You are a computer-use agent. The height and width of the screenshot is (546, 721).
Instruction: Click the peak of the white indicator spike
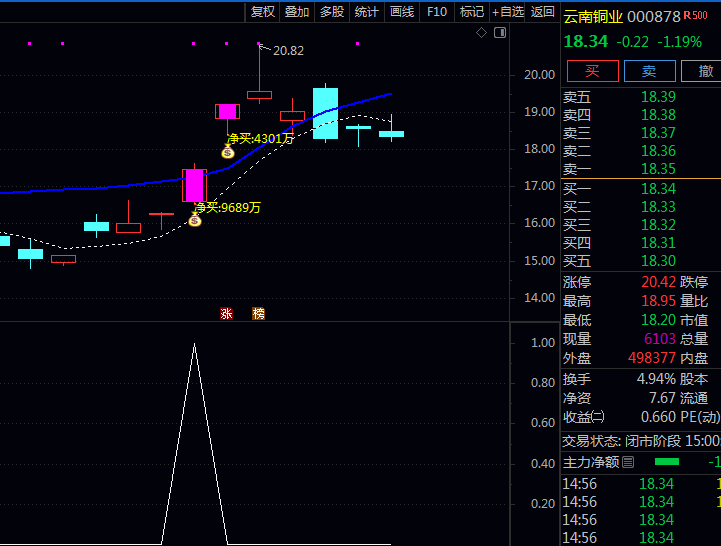click(195, 344)
